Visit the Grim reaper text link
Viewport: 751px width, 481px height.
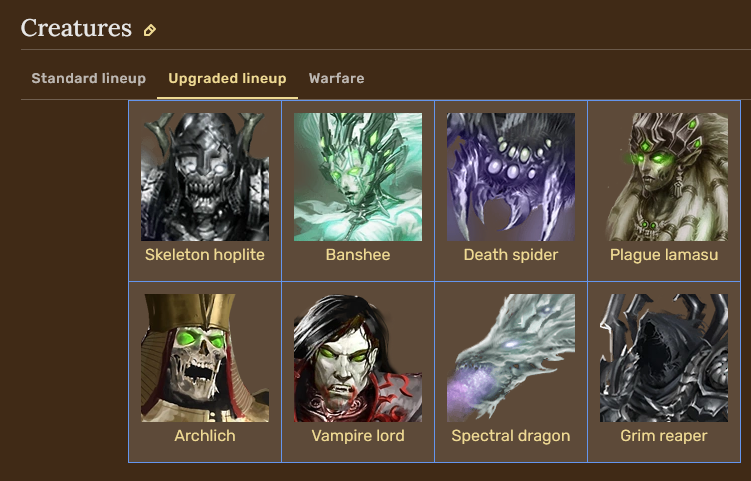pyautogui.click(x=664, y=435)
